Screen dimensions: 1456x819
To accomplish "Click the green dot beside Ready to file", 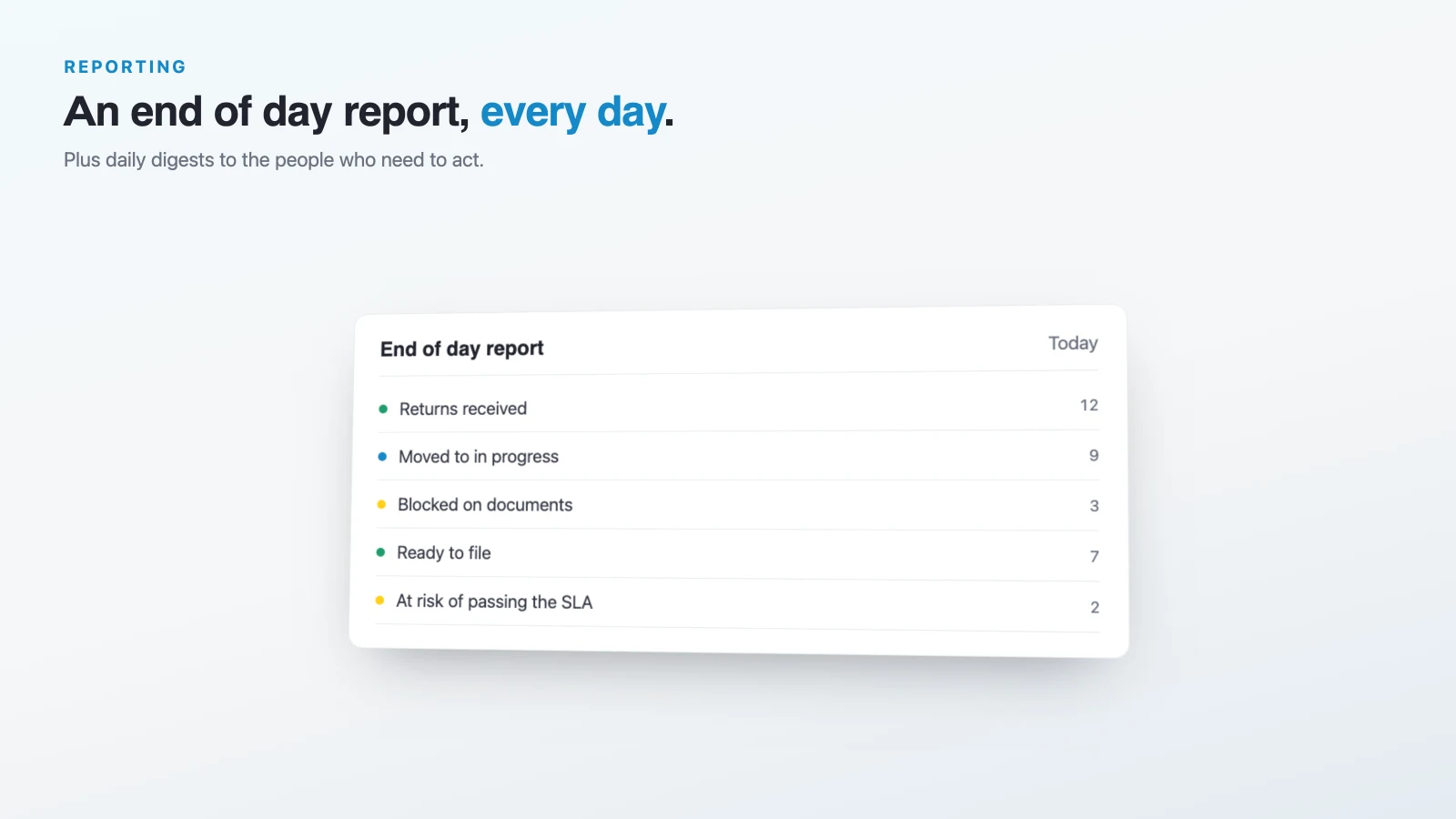I will pyautogui.click(x=380, y=552).
